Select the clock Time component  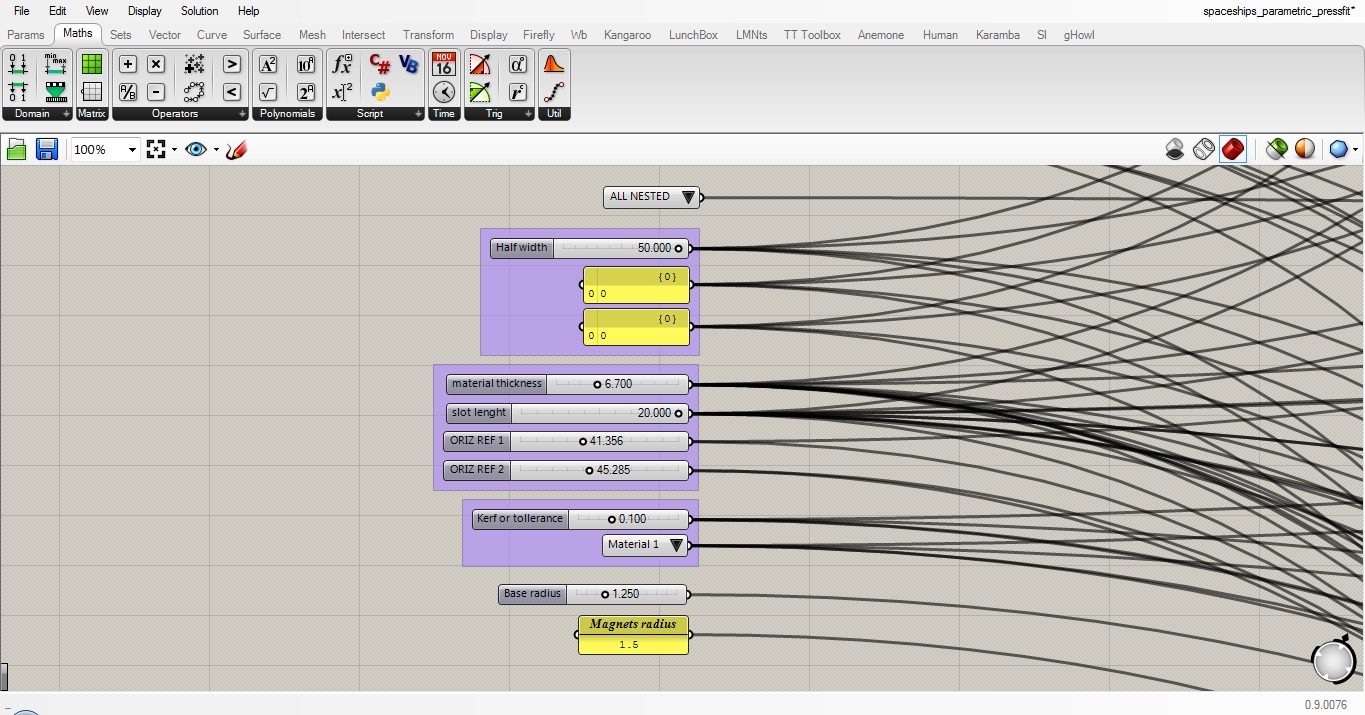[x=444, y=92]
